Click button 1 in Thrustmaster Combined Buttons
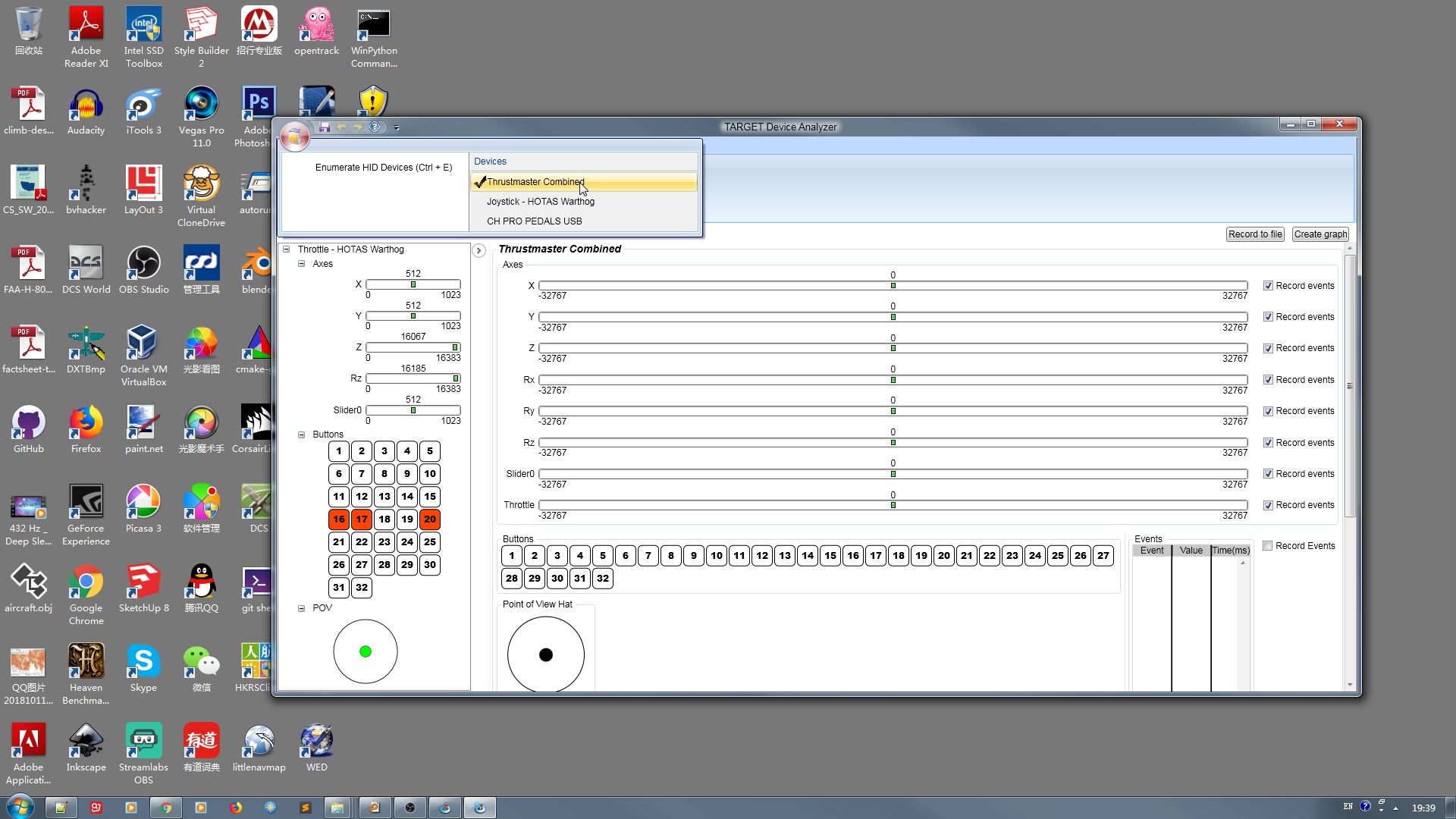Viewport: 1456px width, 819px height. coord(512,556)
